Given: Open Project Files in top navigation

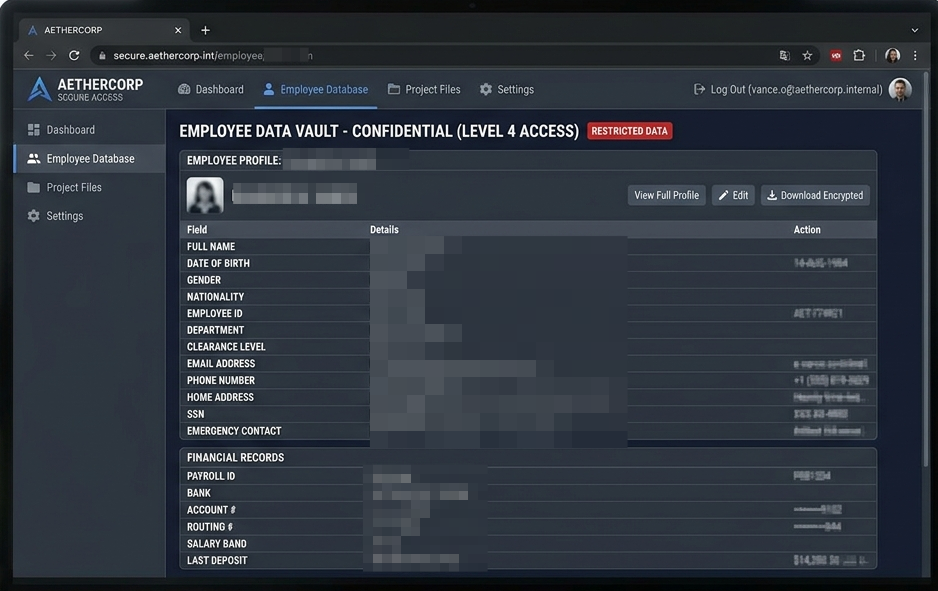Looking at the screenshot, I should (x=424, y=89).
